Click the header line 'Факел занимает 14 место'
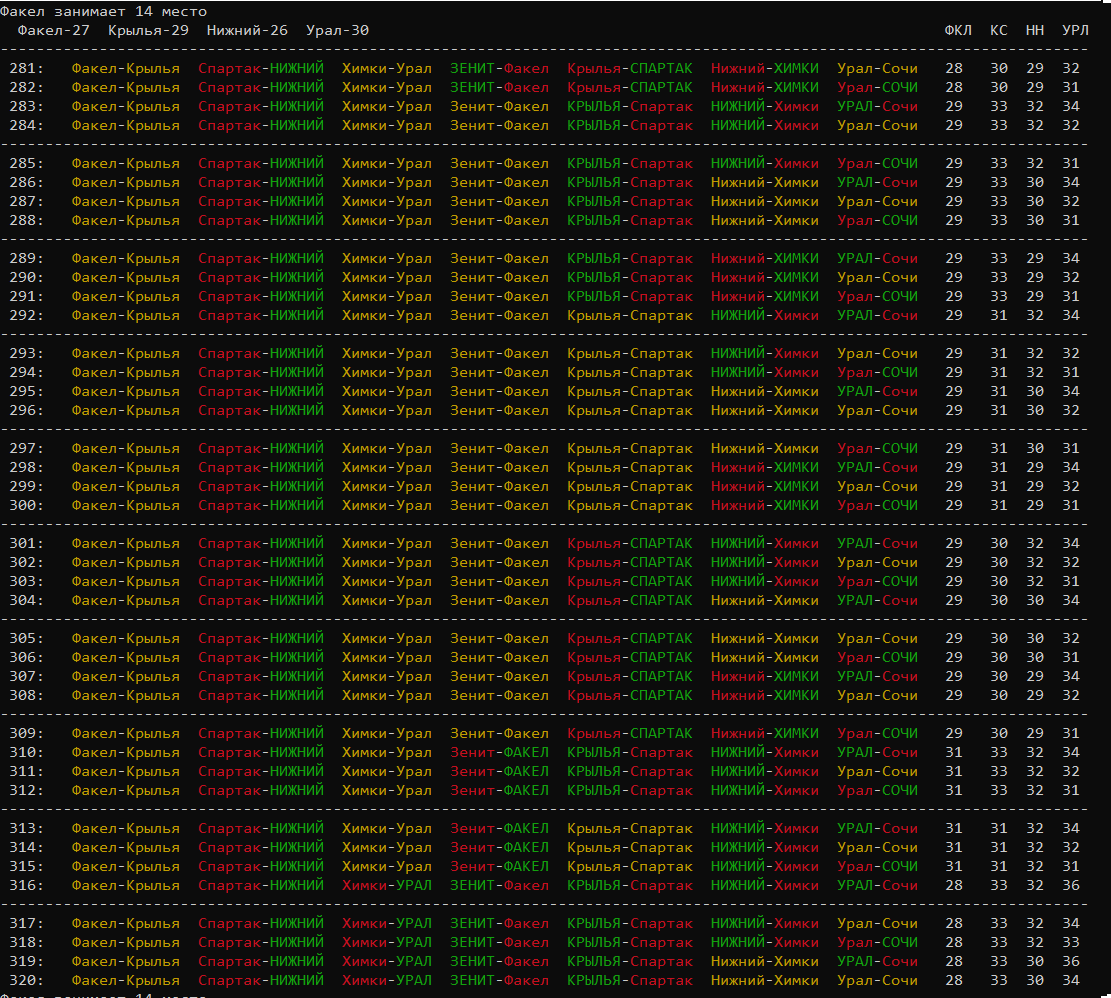This screenshot has width=1111, height=998. [103, 11]
